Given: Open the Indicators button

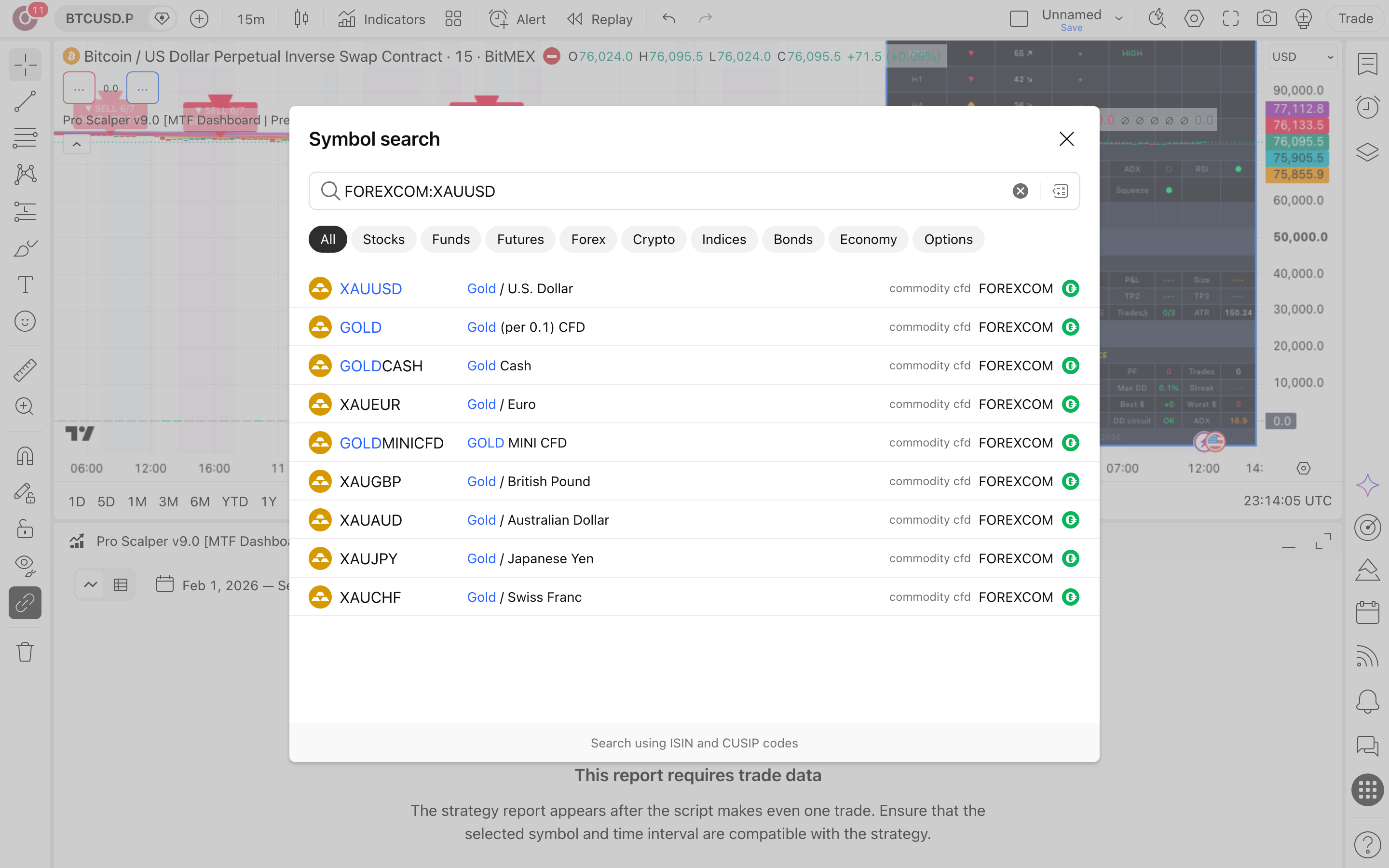Looking at the screenshot, I should click(x=381, y=19).
